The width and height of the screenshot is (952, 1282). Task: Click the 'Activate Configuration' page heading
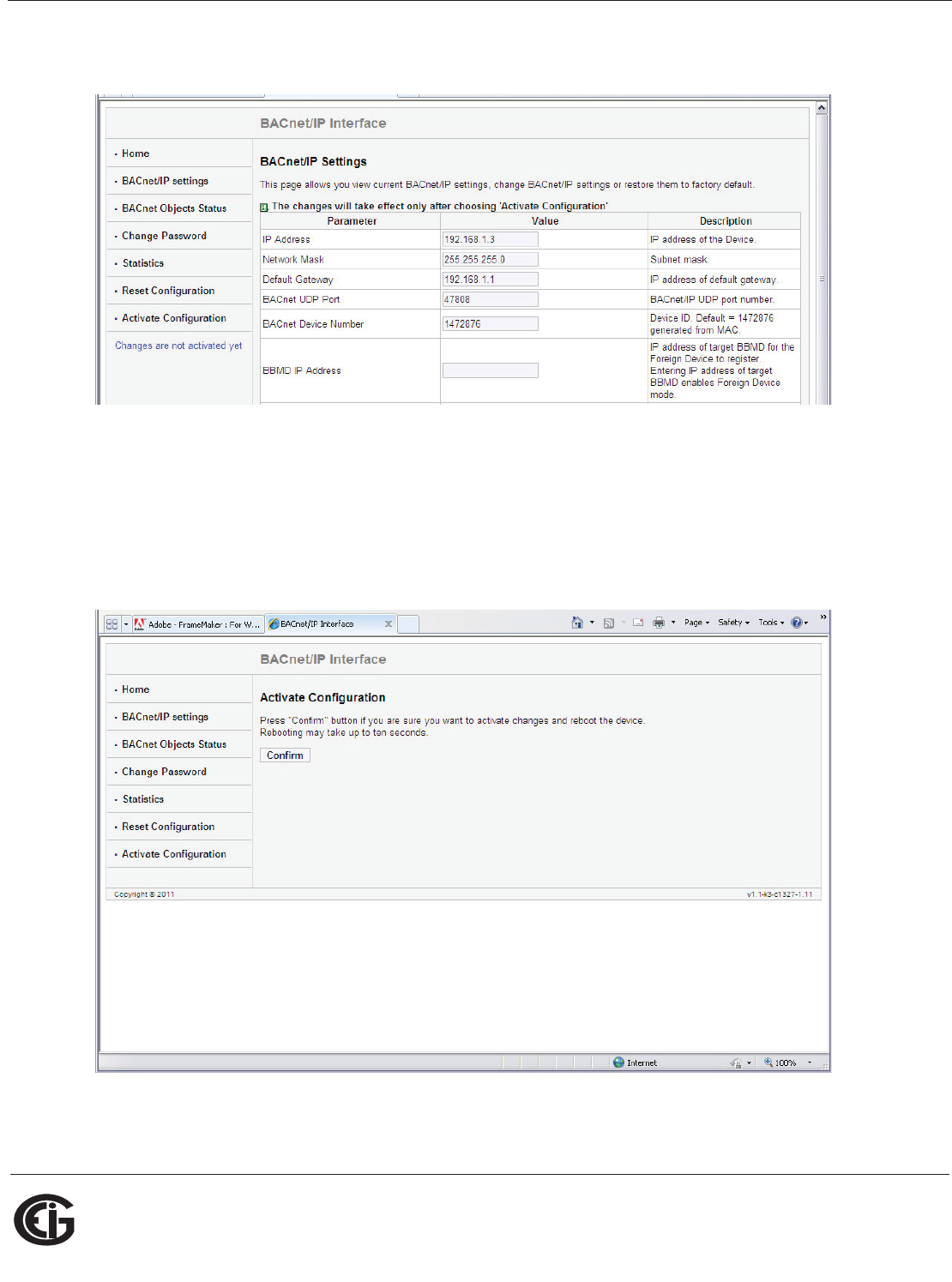click(322, 698)
